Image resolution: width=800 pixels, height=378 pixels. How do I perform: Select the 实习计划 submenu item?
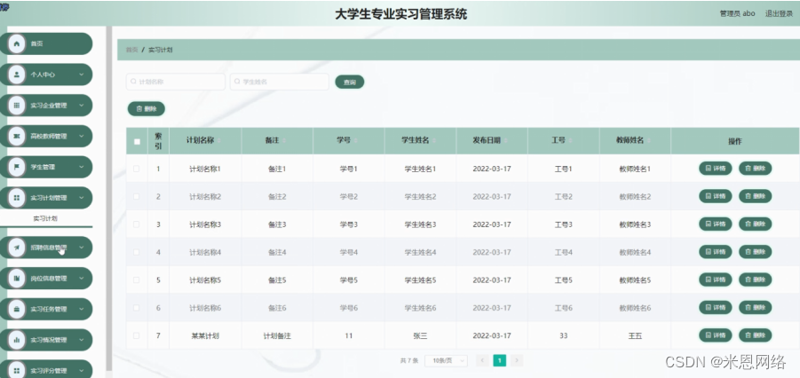click(x=45, y=218)
